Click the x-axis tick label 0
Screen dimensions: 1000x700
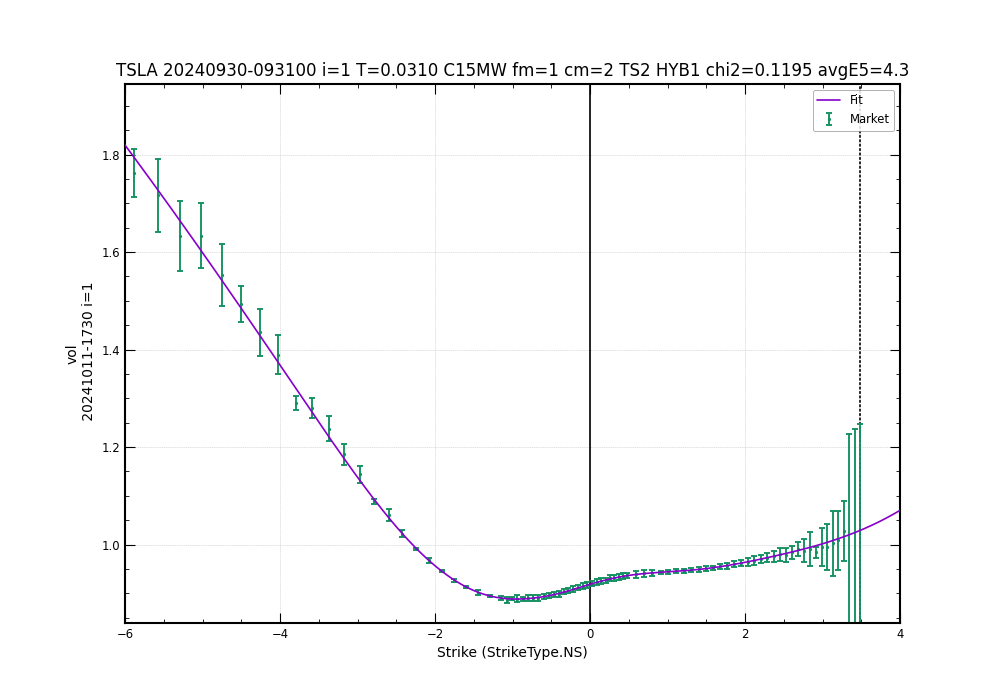tap(590, 634)
